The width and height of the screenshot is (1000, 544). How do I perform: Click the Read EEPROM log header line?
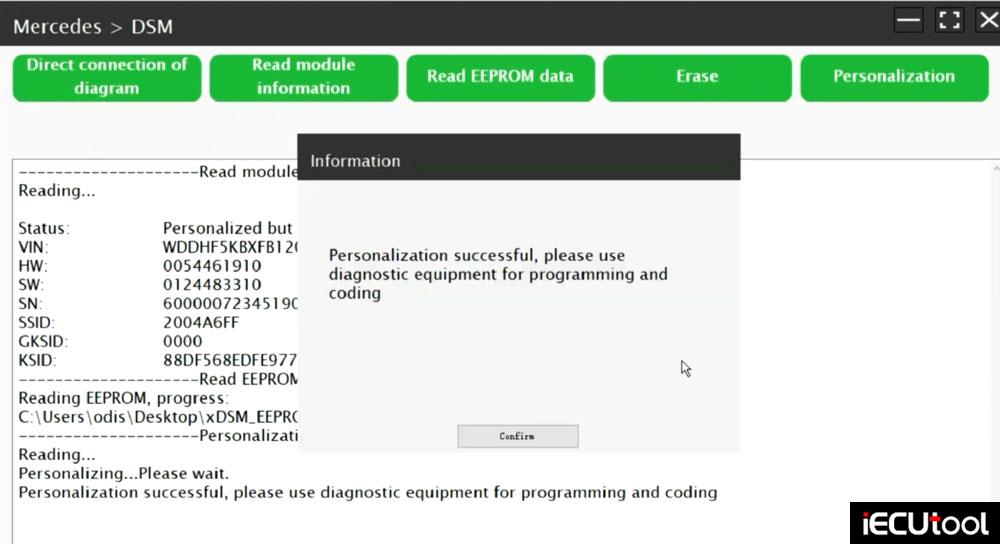(158, 379)
